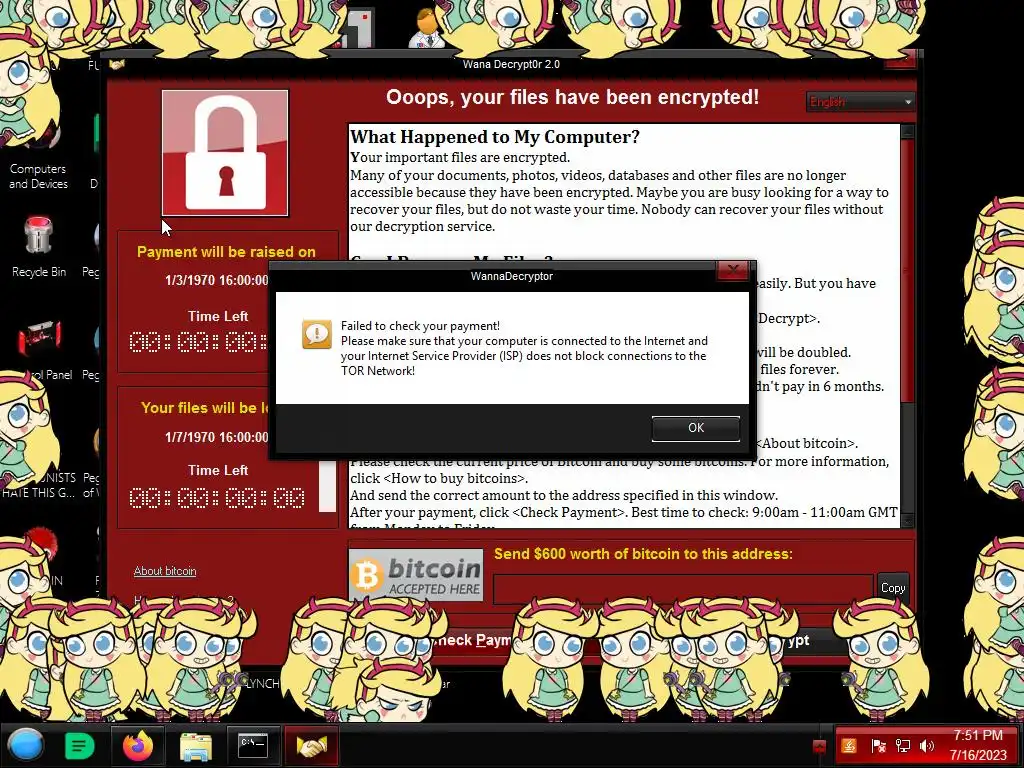
Task: Click the Check Payment button
Action: tap(475, 640)
